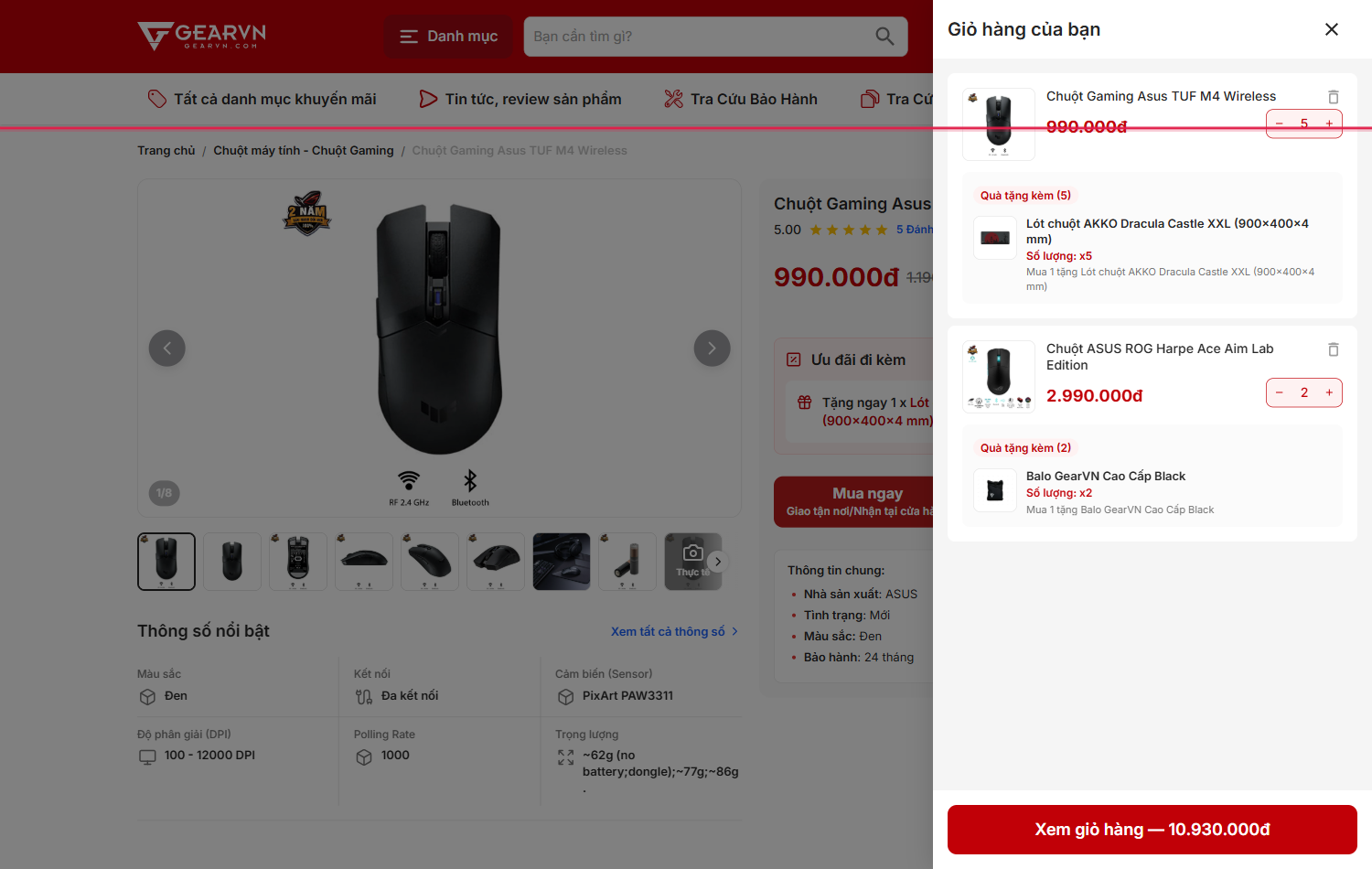This screenshot has height=869, width=1372.
Task: Click GEARVN logo to go home
Action: click(x=202, y=36)
